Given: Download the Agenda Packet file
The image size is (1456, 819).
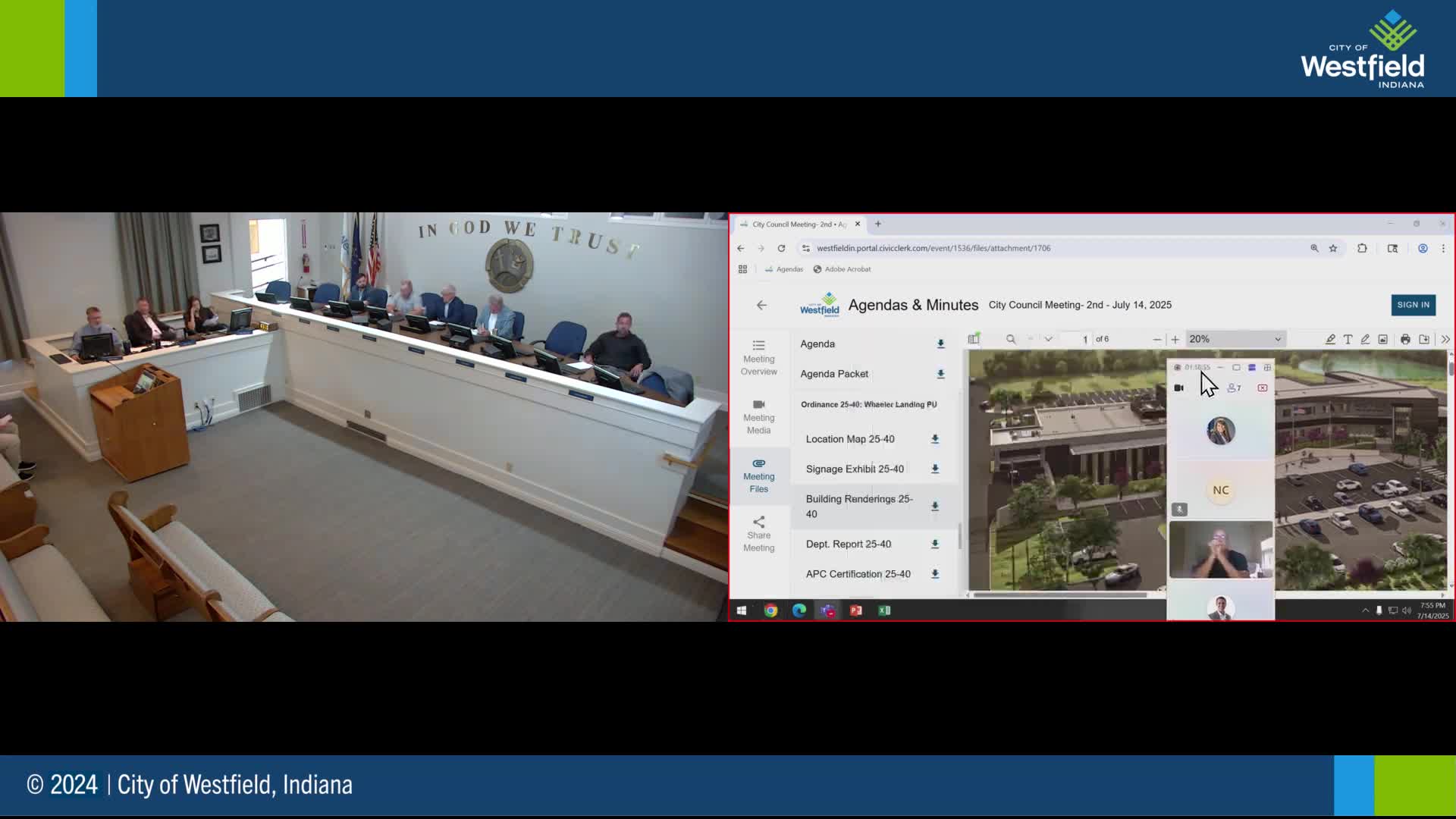Looking at the screenshot, I should [940, 374].
